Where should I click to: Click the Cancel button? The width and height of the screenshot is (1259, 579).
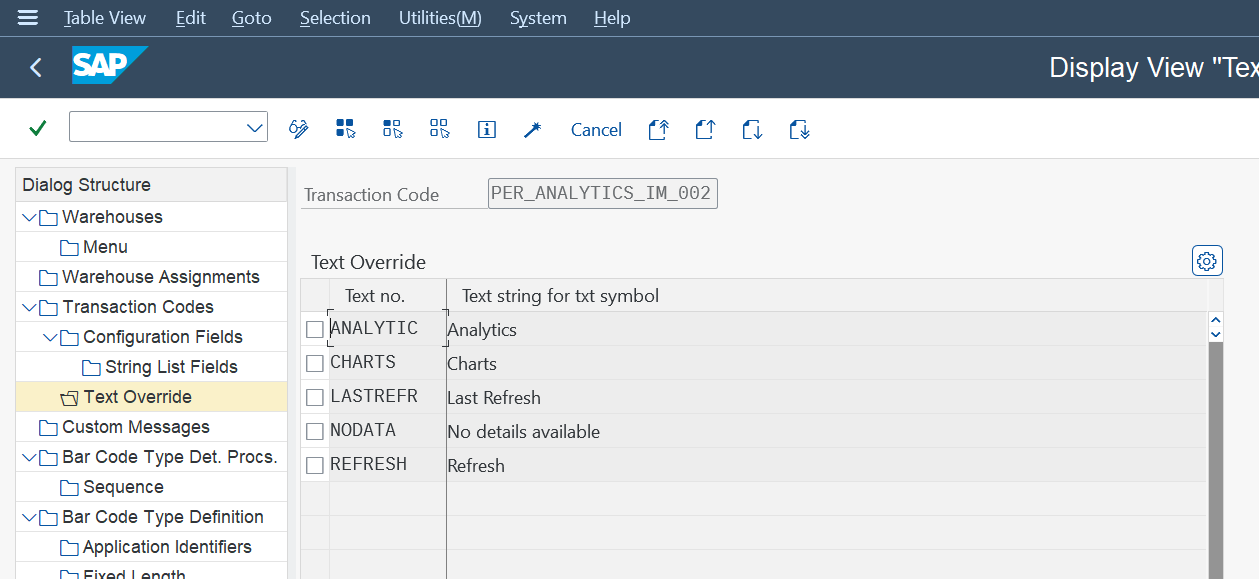pos(596,130)
